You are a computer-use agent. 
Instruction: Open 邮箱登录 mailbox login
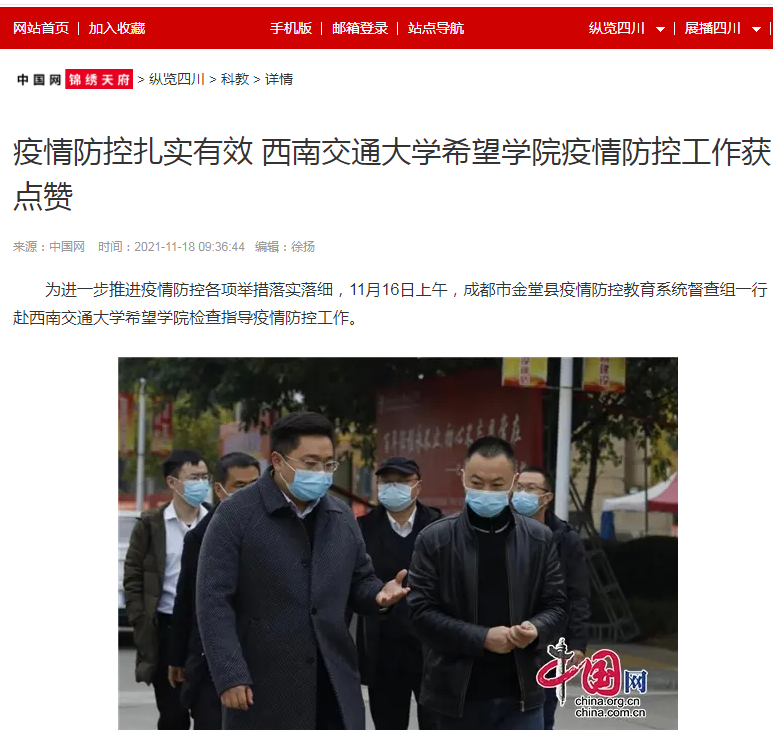coord(360,28)
